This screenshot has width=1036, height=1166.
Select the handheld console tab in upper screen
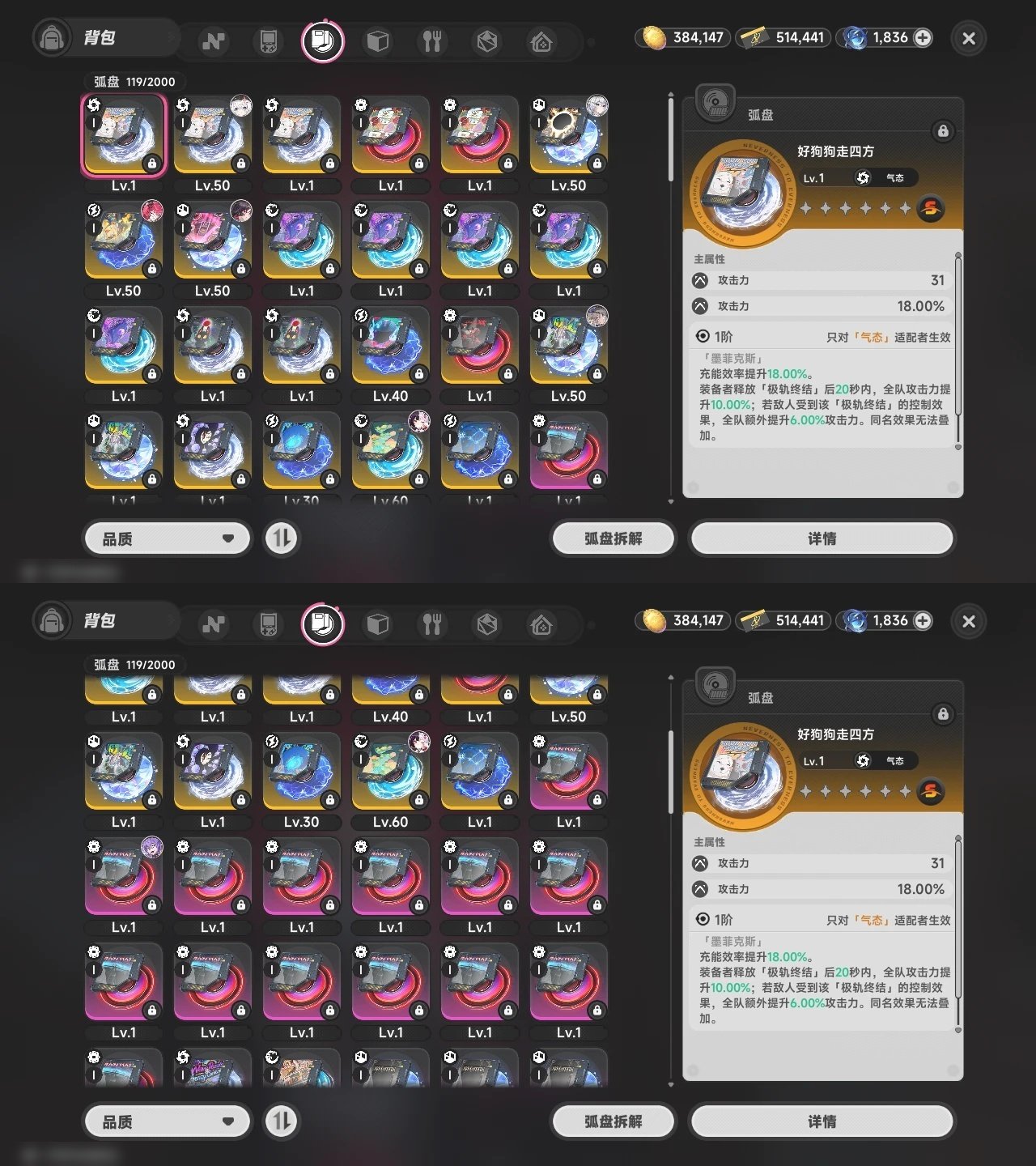[268, 40]
